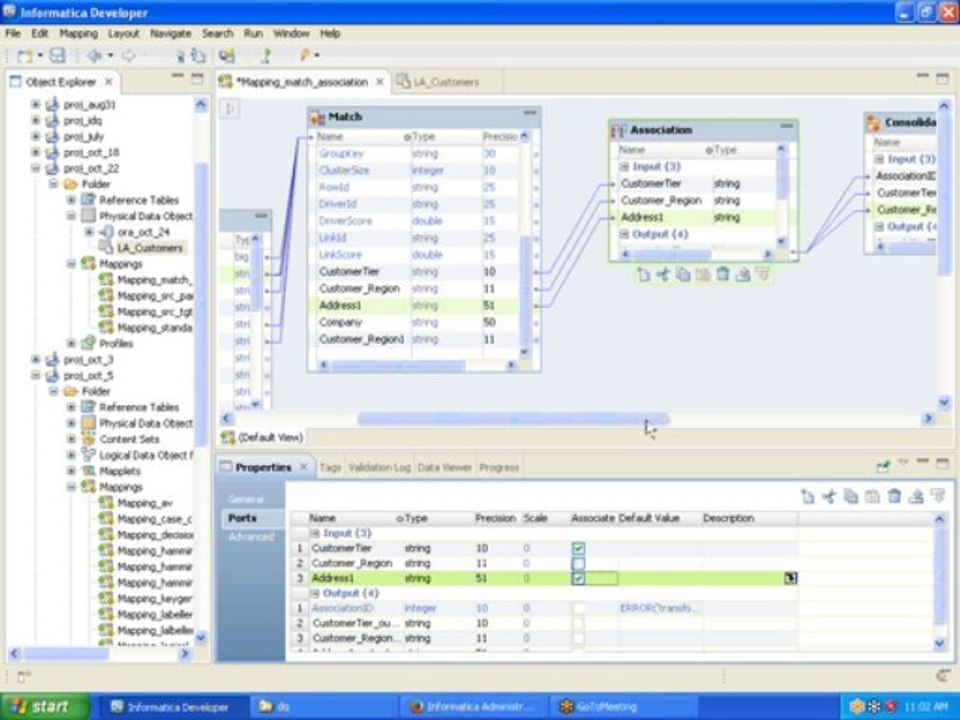Click the cut scissors icon in Properties toolbar
Screen dimensions: 960x720
(x=829, y=497)
